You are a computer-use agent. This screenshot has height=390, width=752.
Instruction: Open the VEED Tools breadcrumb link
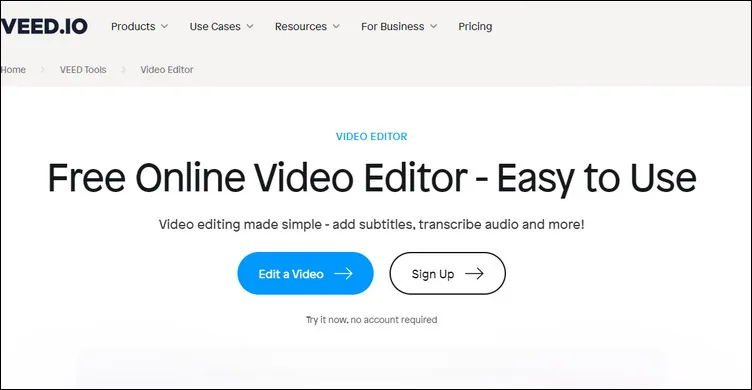click(x=83, y=70)
